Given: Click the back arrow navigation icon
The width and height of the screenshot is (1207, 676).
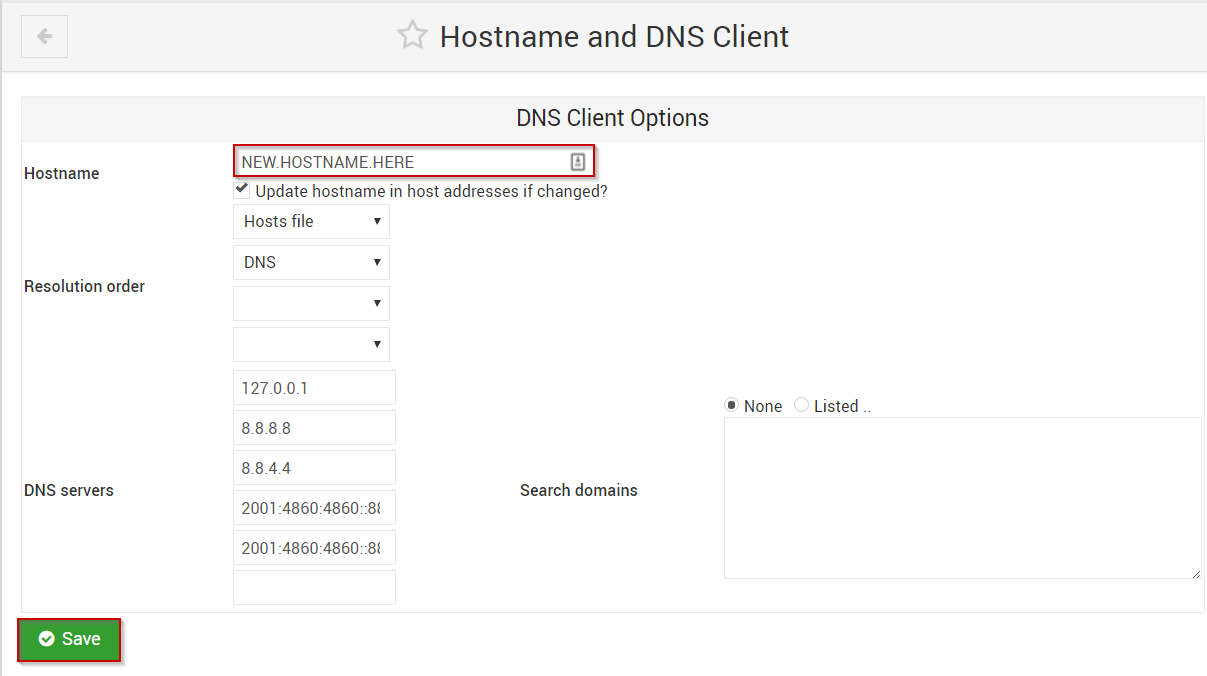Looking at the screenshot, I should pos(44,36).
